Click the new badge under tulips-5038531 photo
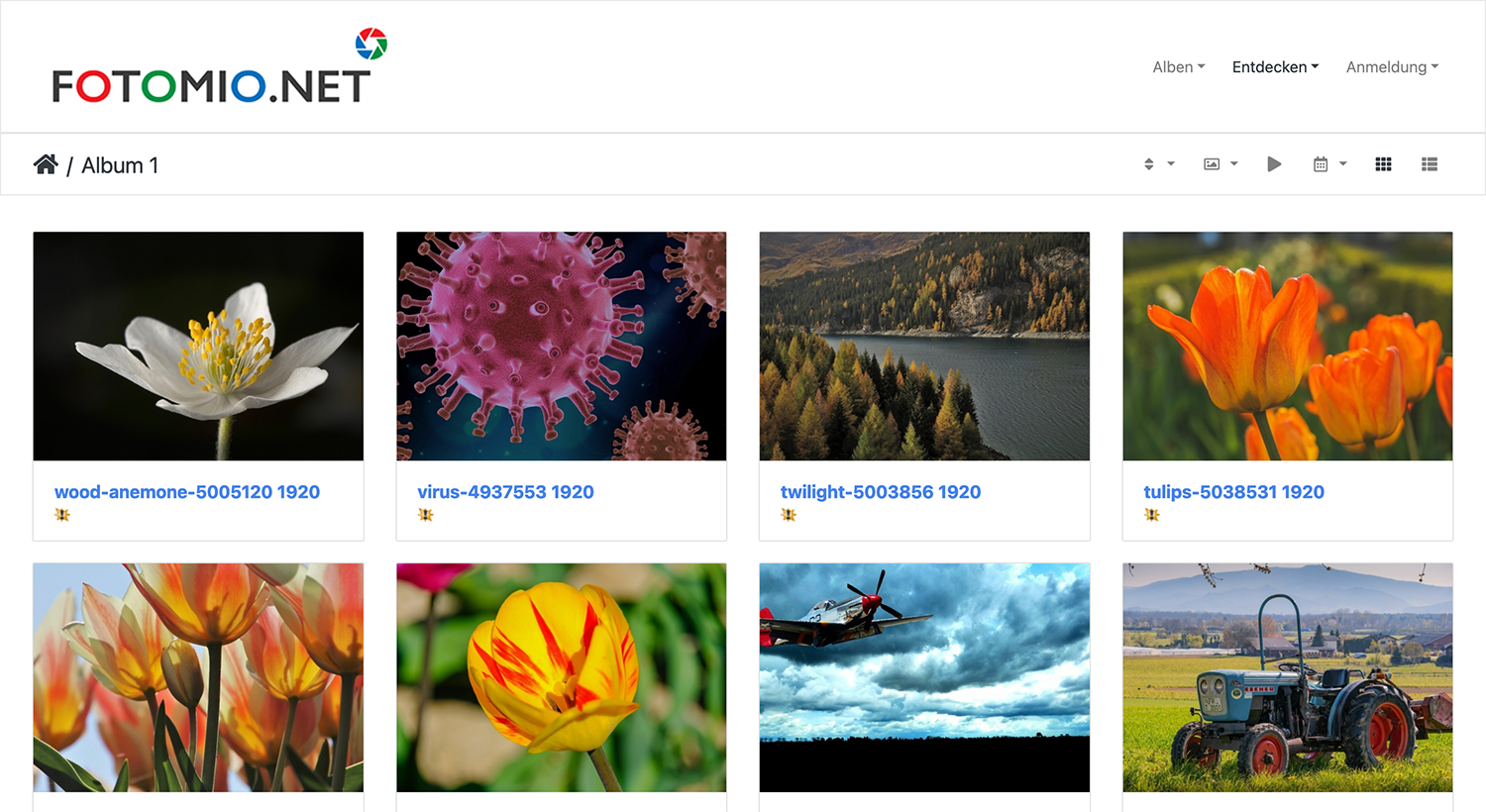 1151,515
